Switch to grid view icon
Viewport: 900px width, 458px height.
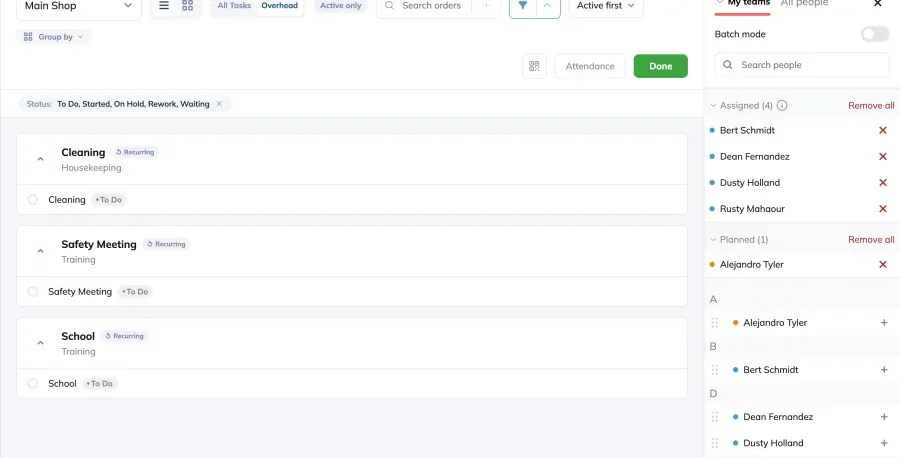[187, 6]
